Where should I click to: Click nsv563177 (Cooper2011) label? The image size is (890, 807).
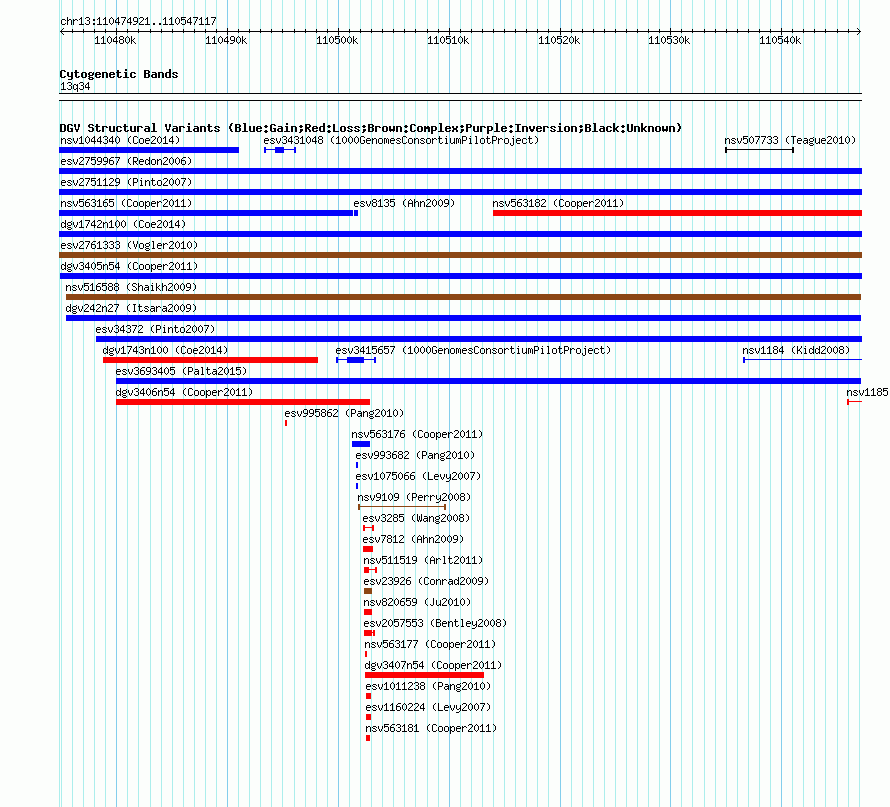430,644
